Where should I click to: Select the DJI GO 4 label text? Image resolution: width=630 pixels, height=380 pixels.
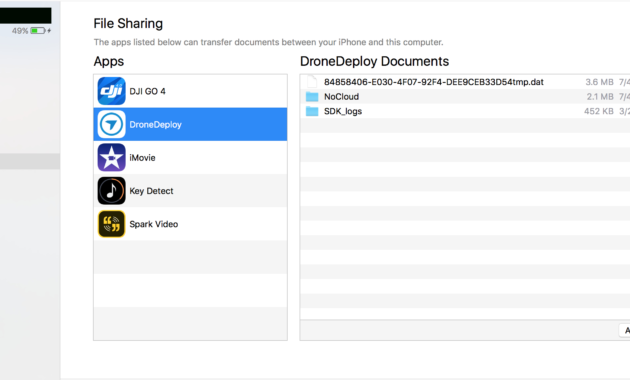point(147,92)
